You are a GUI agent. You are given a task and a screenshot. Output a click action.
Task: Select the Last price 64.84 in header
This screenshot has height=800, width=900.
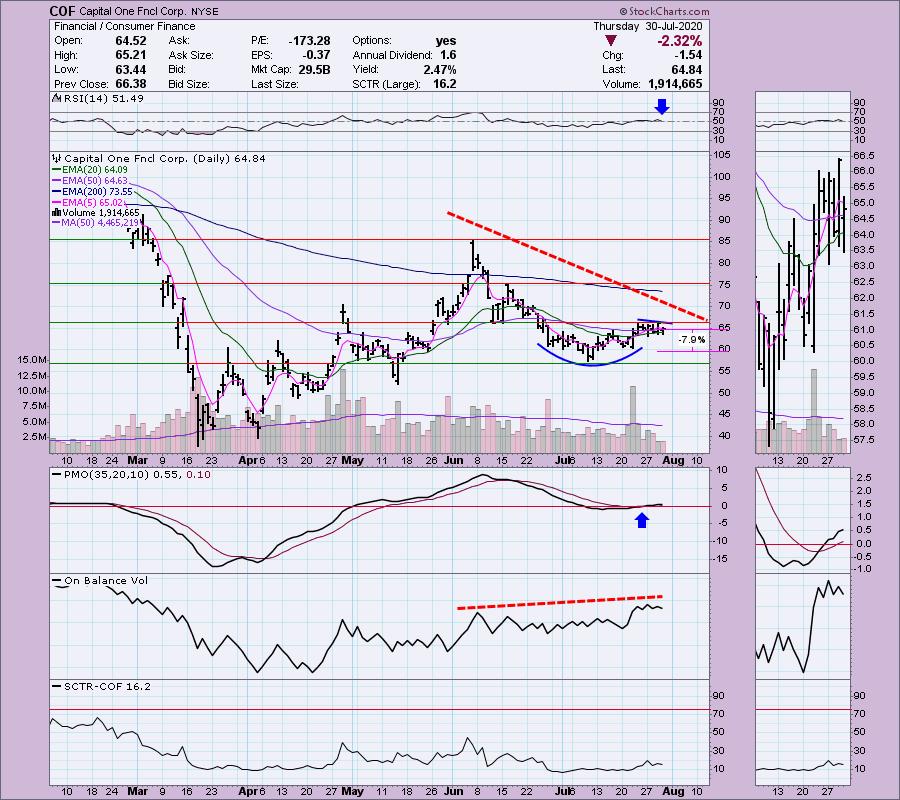[686, 69]
